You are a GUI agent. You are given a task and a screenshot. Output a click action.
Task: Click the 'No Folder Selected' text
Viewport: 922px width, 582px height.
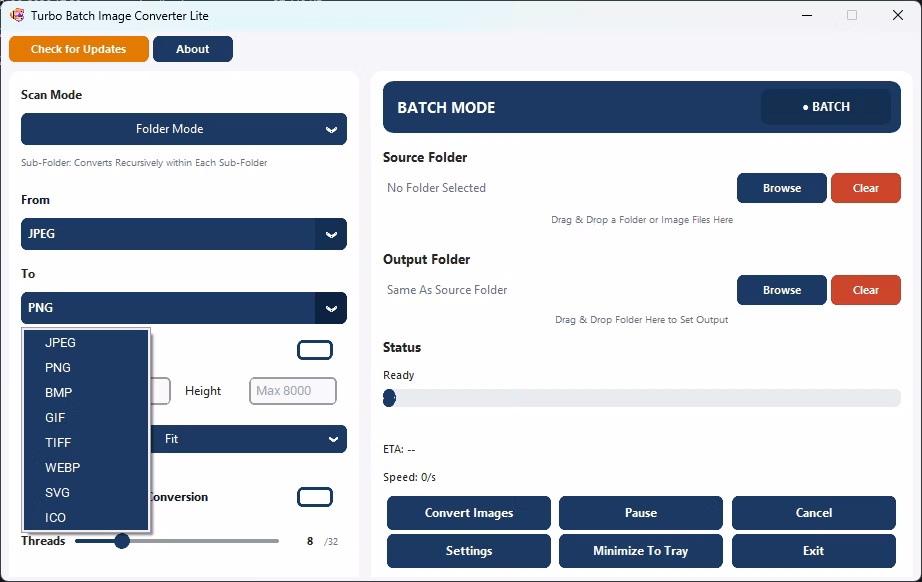tap(436, 188)
